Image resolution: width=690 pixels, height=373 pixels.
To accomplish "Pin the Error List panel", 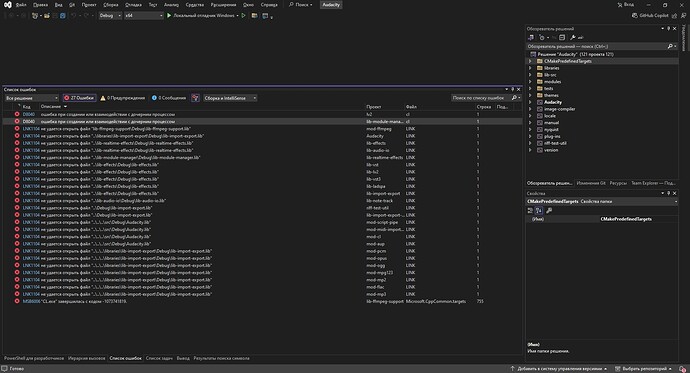I will point(512,89).
